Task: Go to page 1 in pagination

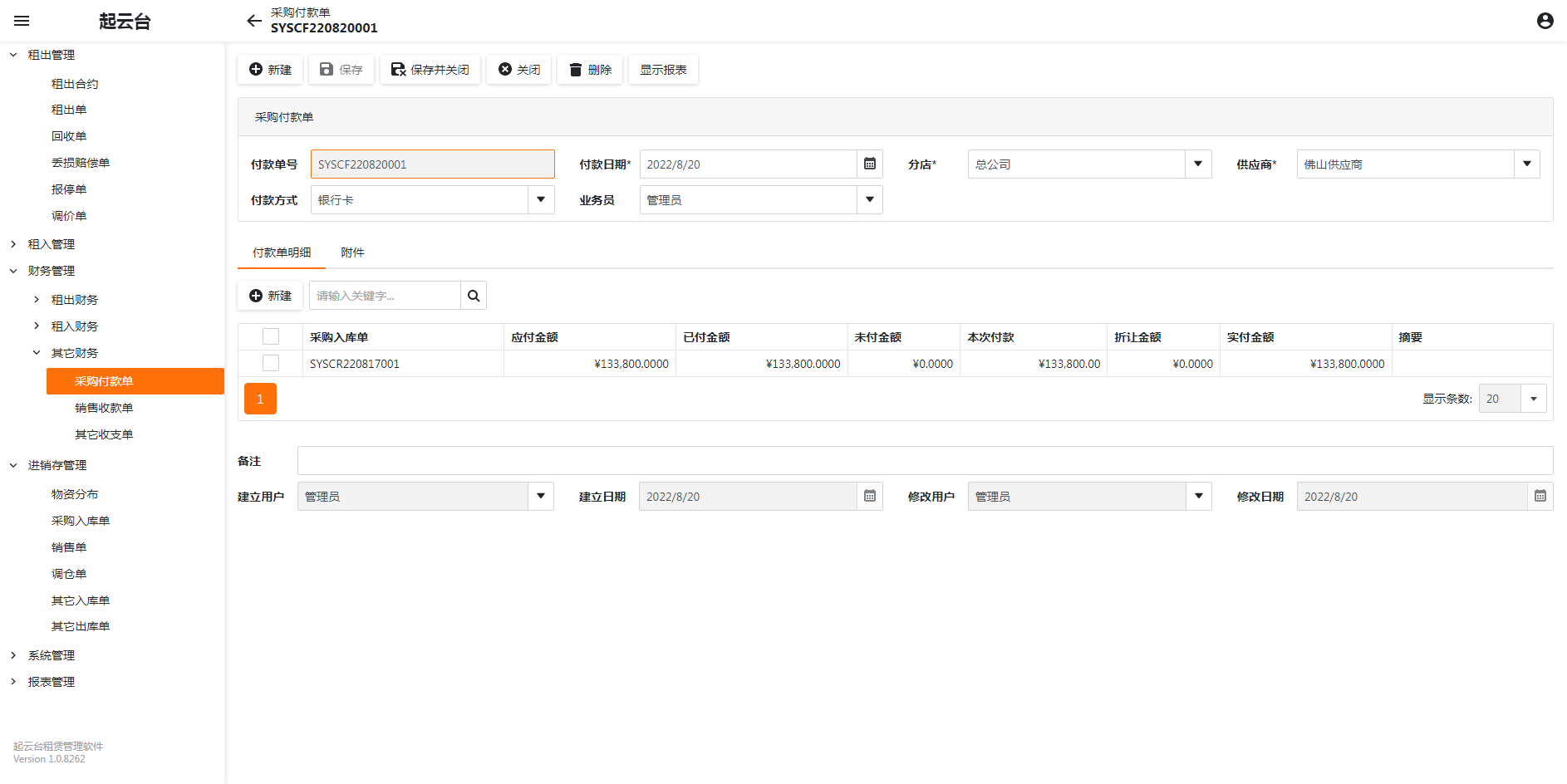Action: click(x=260, y=399)
